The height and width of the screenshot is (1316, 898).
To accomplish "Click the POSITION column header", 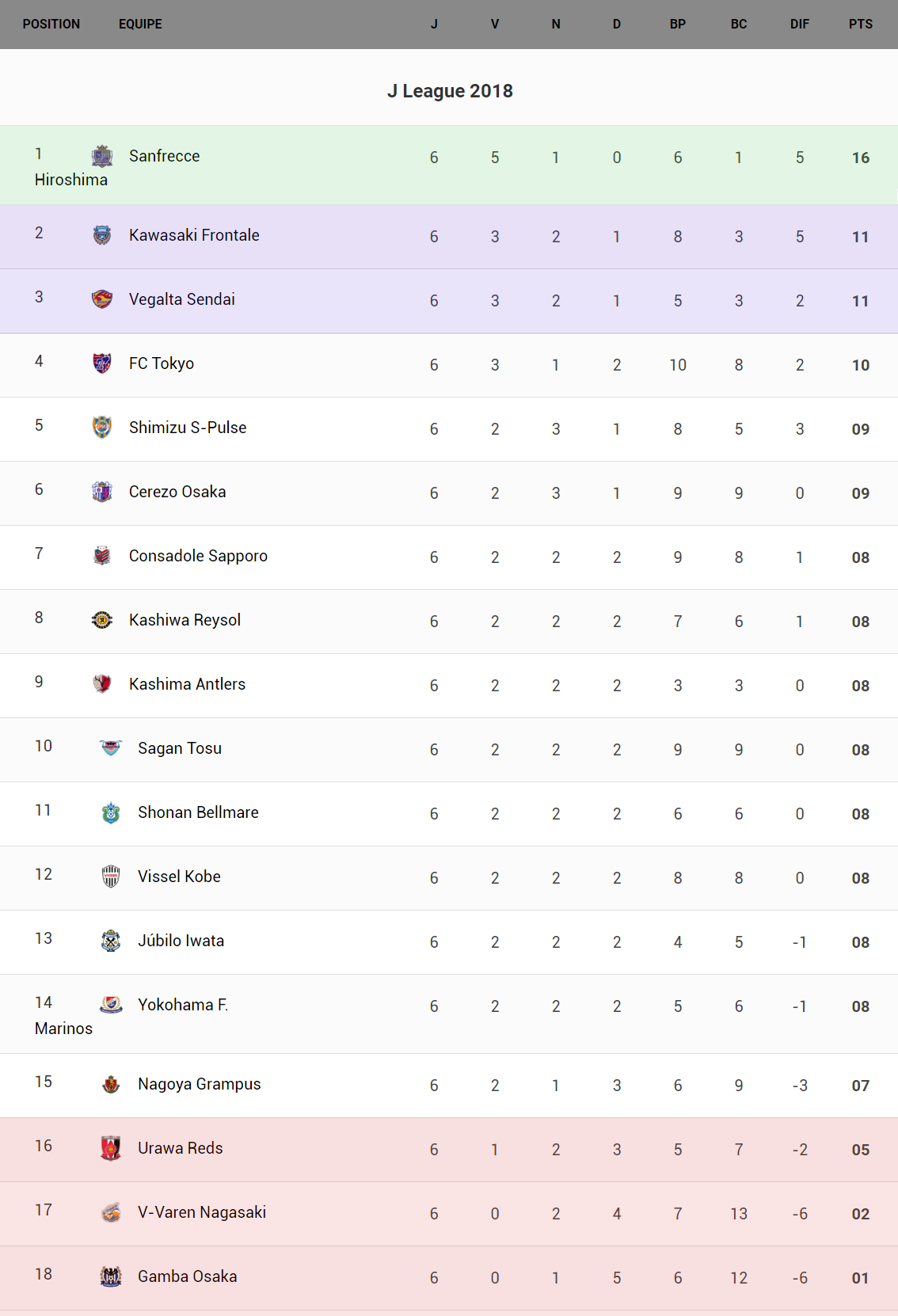I will pos(51,25).
